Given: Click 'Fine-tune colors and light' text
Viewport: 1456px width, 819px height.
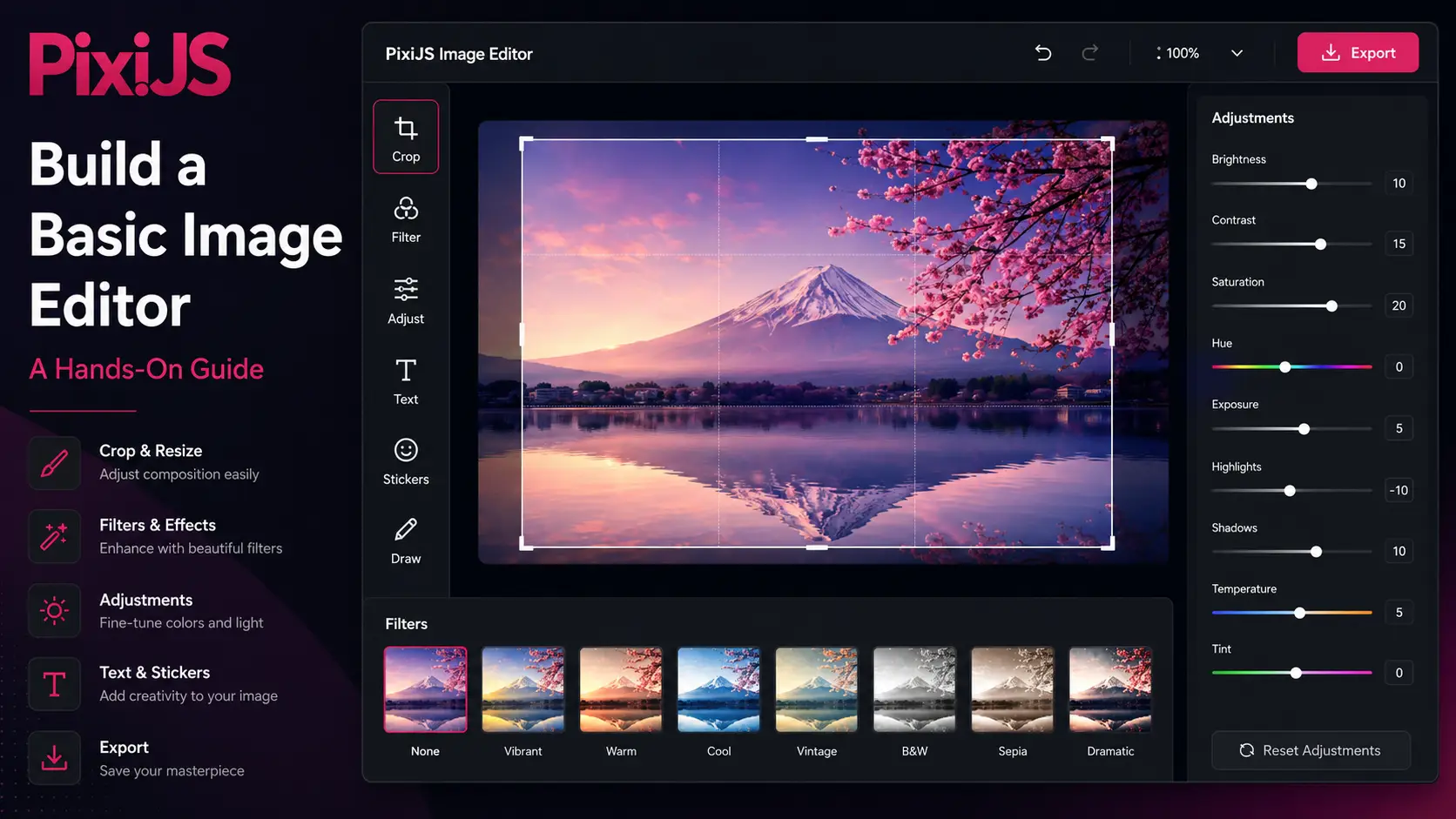Looking at the screenshot, I should pyautogui.click(x=181, y=623).
